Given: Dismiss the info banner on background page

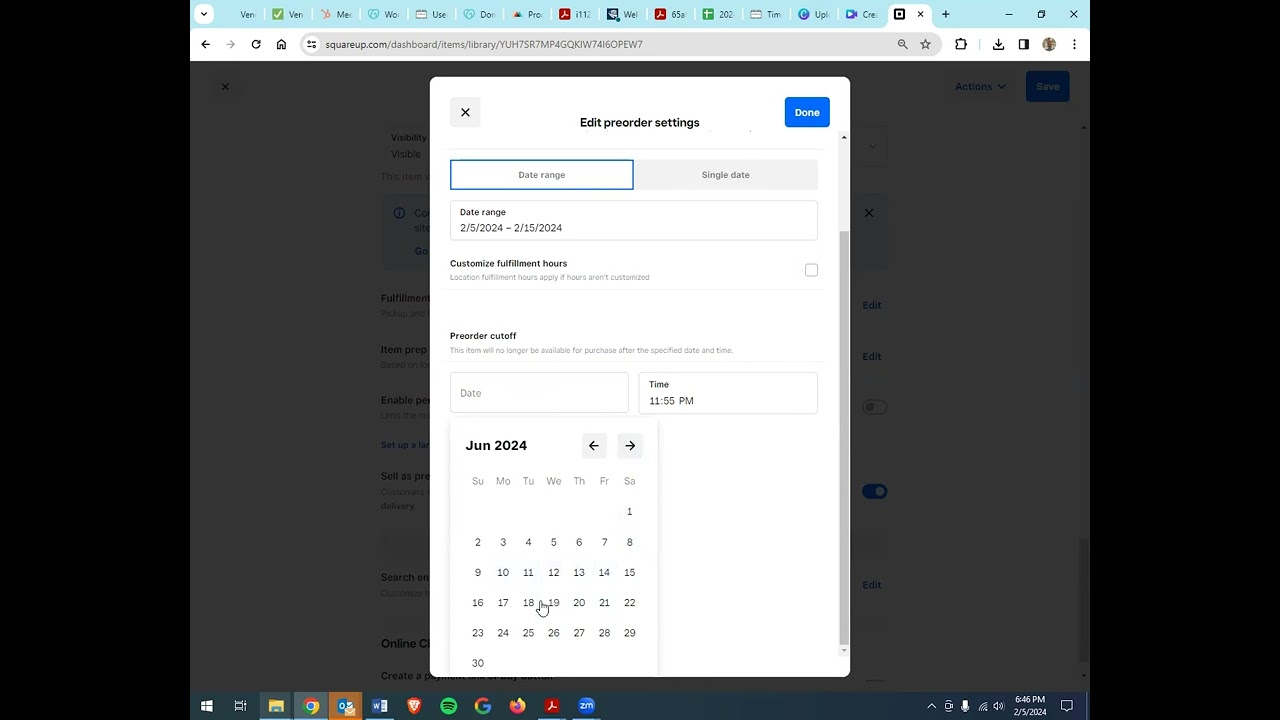Looking at the screenshot, I should (x=869, y=213).
